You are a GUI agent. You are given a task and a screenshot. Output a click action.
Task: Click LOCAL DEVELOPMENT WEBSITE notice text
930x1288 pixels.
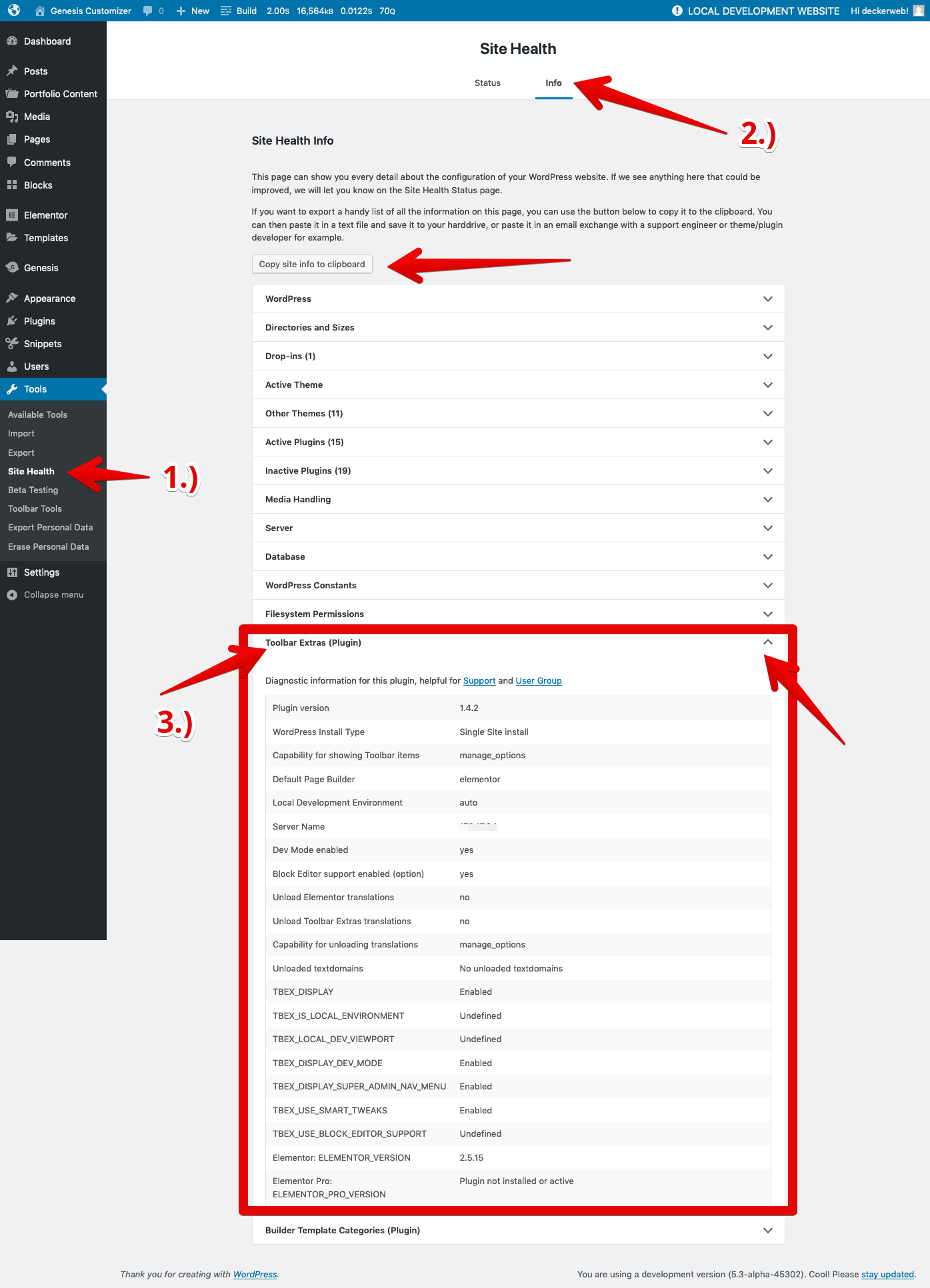coord(763,11)
